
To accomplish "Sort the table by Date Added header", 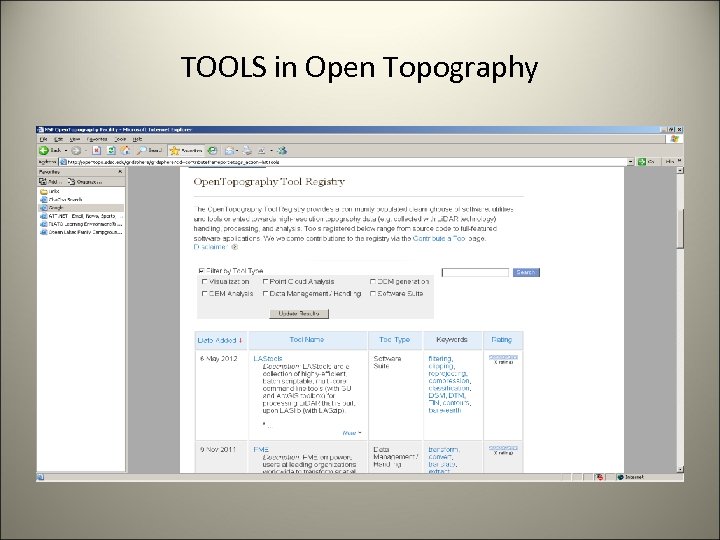I will coord(220,340).
